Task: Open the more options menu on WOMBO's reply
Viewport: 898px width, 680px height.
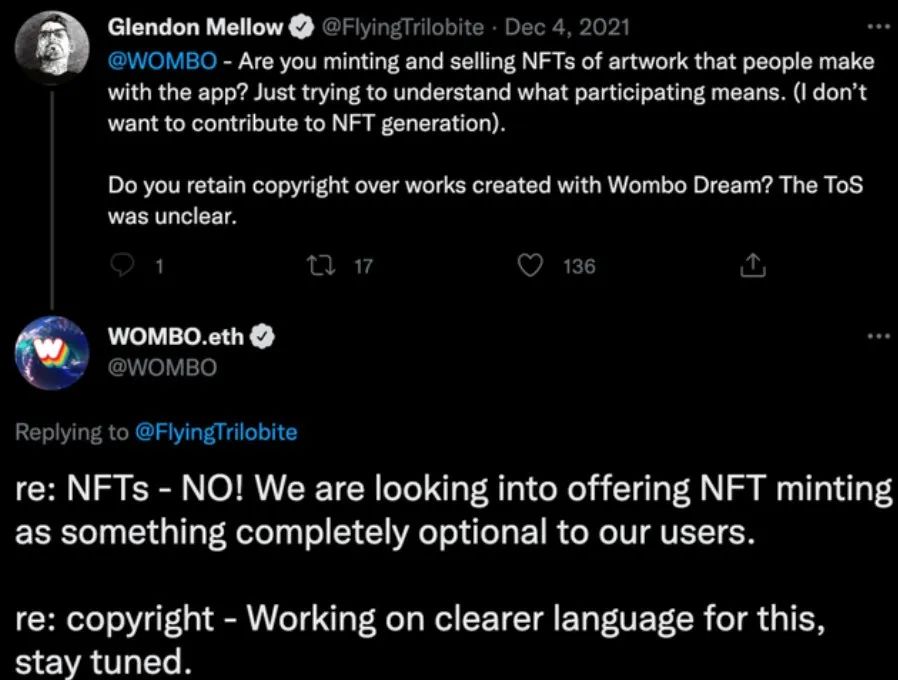Action: [879, 336]
